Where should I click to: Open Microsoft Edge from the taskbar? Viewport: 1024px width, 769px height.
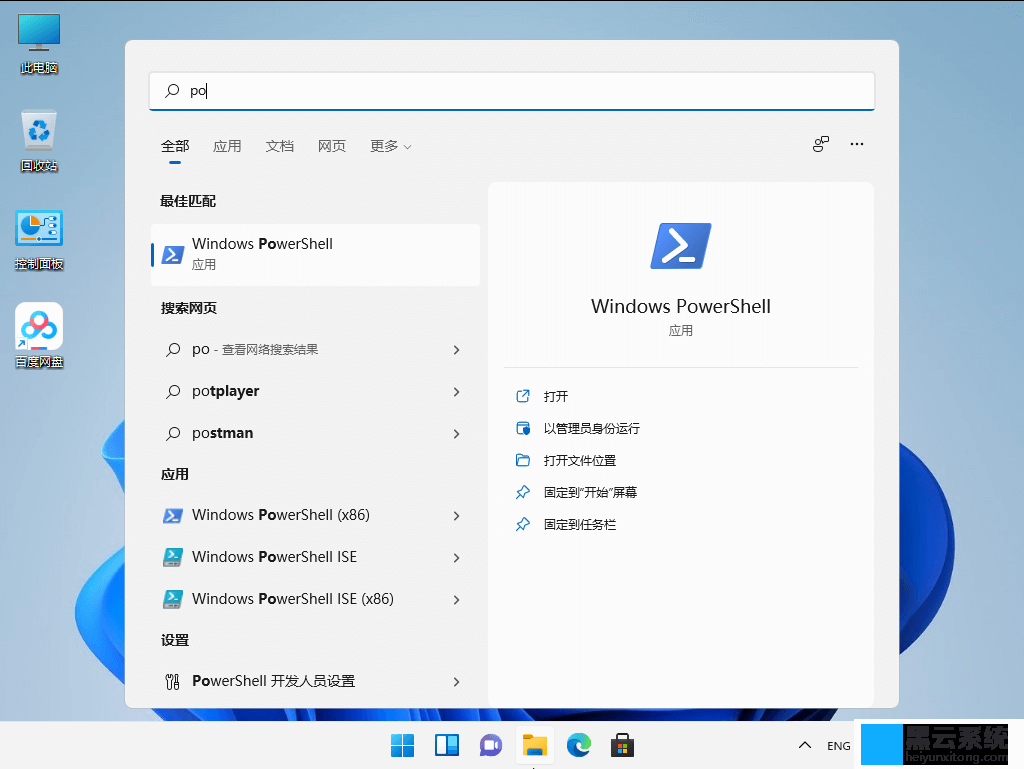click(x=578, y=745)
